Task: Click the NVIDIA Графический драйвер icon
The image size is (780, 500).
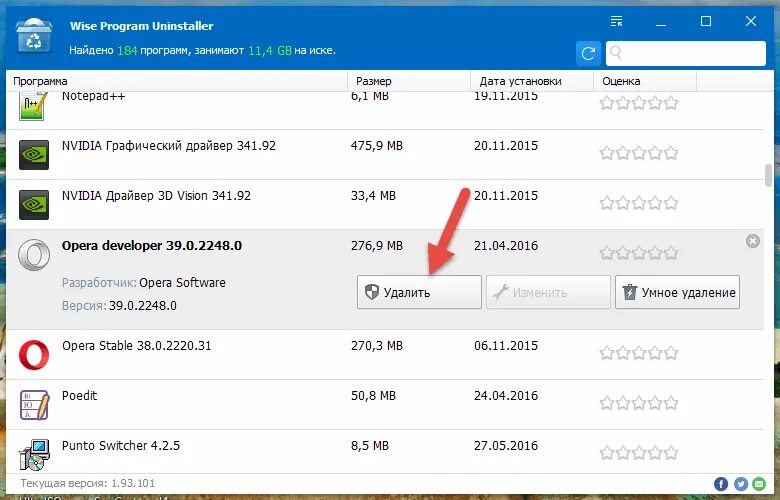Action: [34, 155]
